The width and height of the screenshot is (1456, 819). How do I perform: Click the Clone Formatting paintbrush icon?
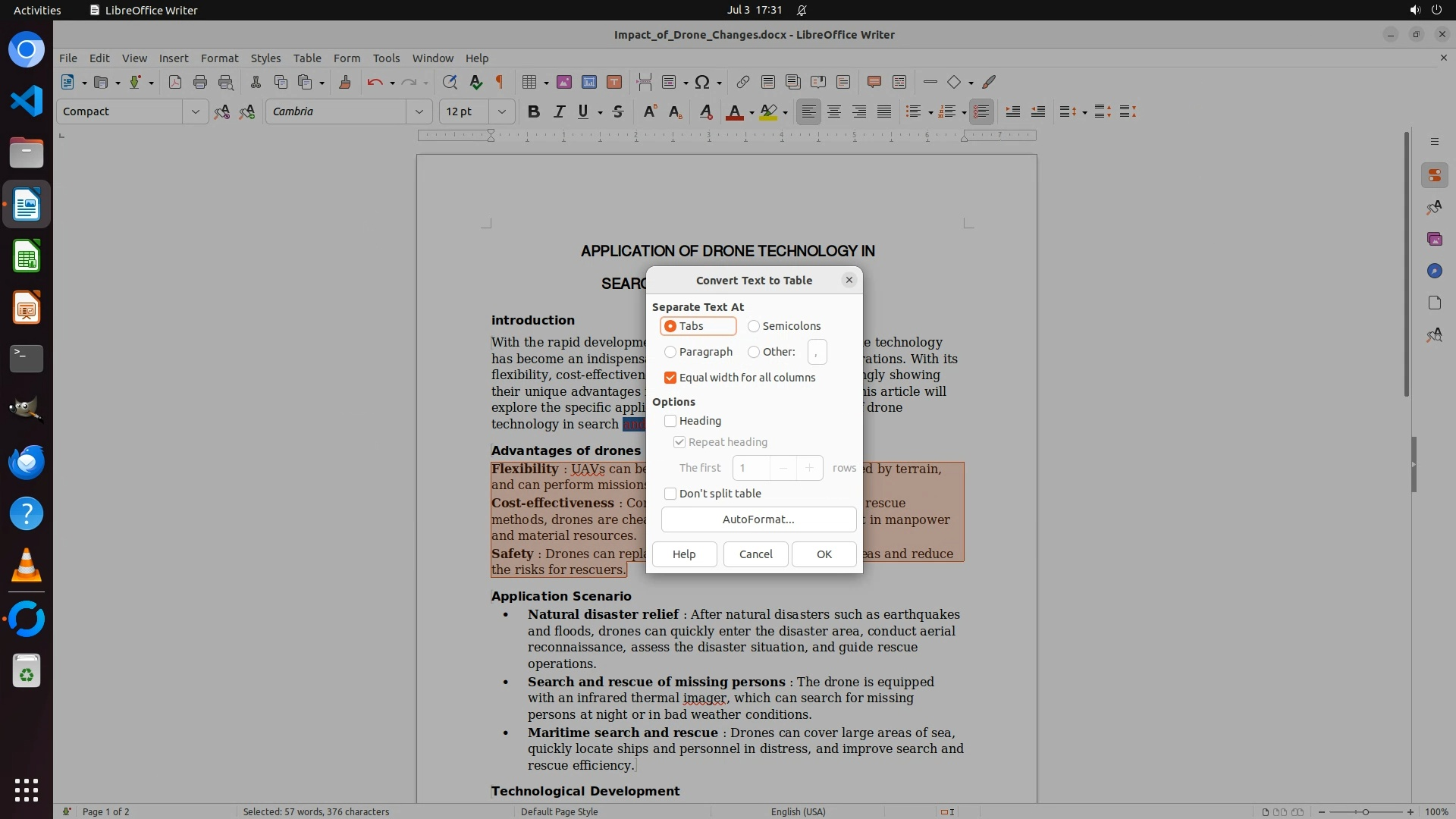coord(344,82)
